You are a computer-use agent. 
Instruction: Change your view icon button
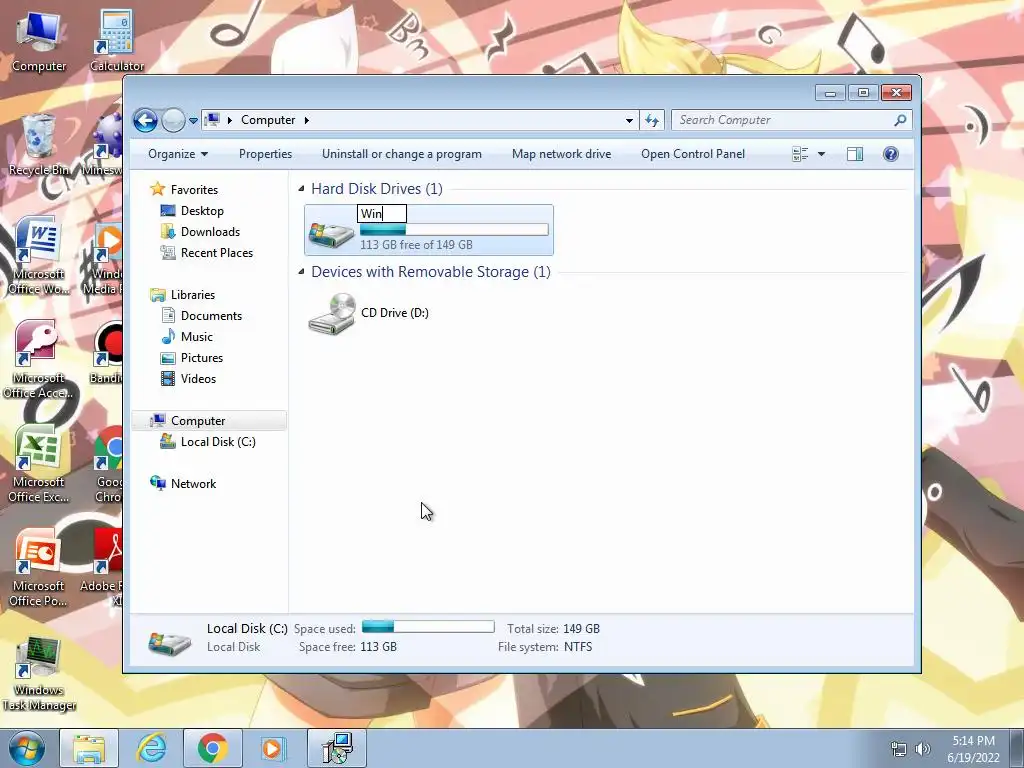[x=800, y=154]
